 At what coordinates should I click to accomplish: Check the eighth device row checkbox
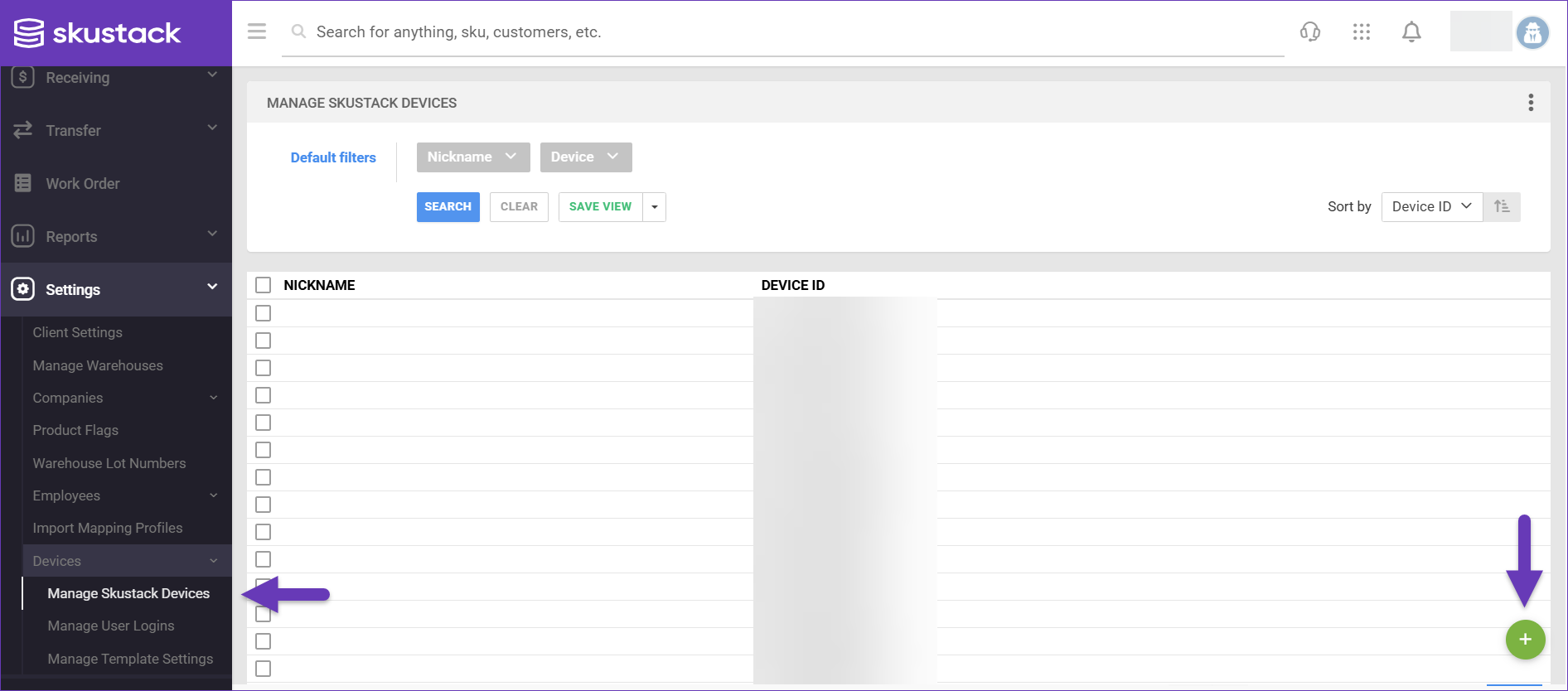pos(264,505)
